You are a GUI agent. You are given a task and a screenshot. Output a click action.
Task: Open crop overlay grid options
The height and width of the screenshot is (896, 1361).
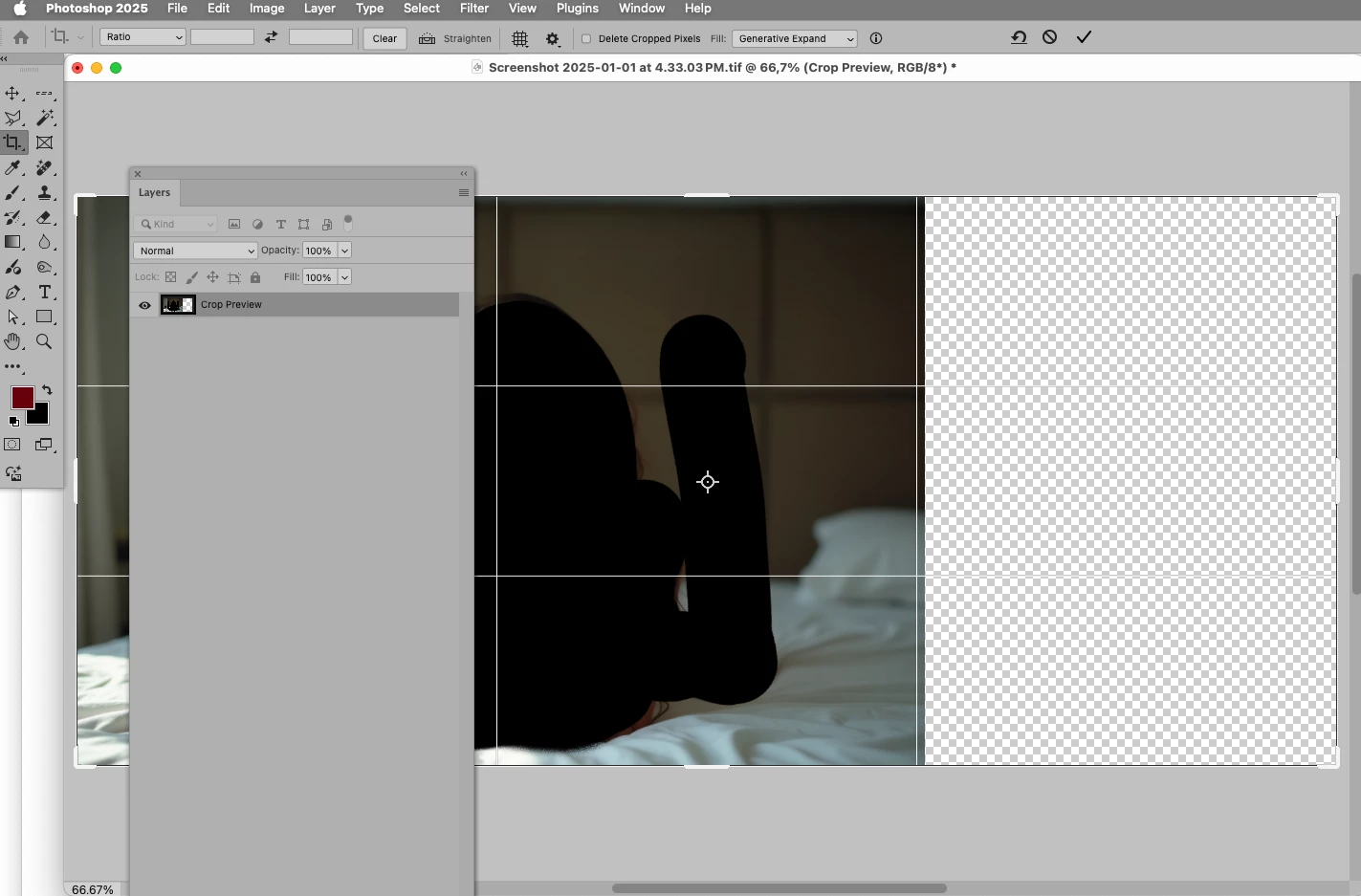[x=520, y=38]
